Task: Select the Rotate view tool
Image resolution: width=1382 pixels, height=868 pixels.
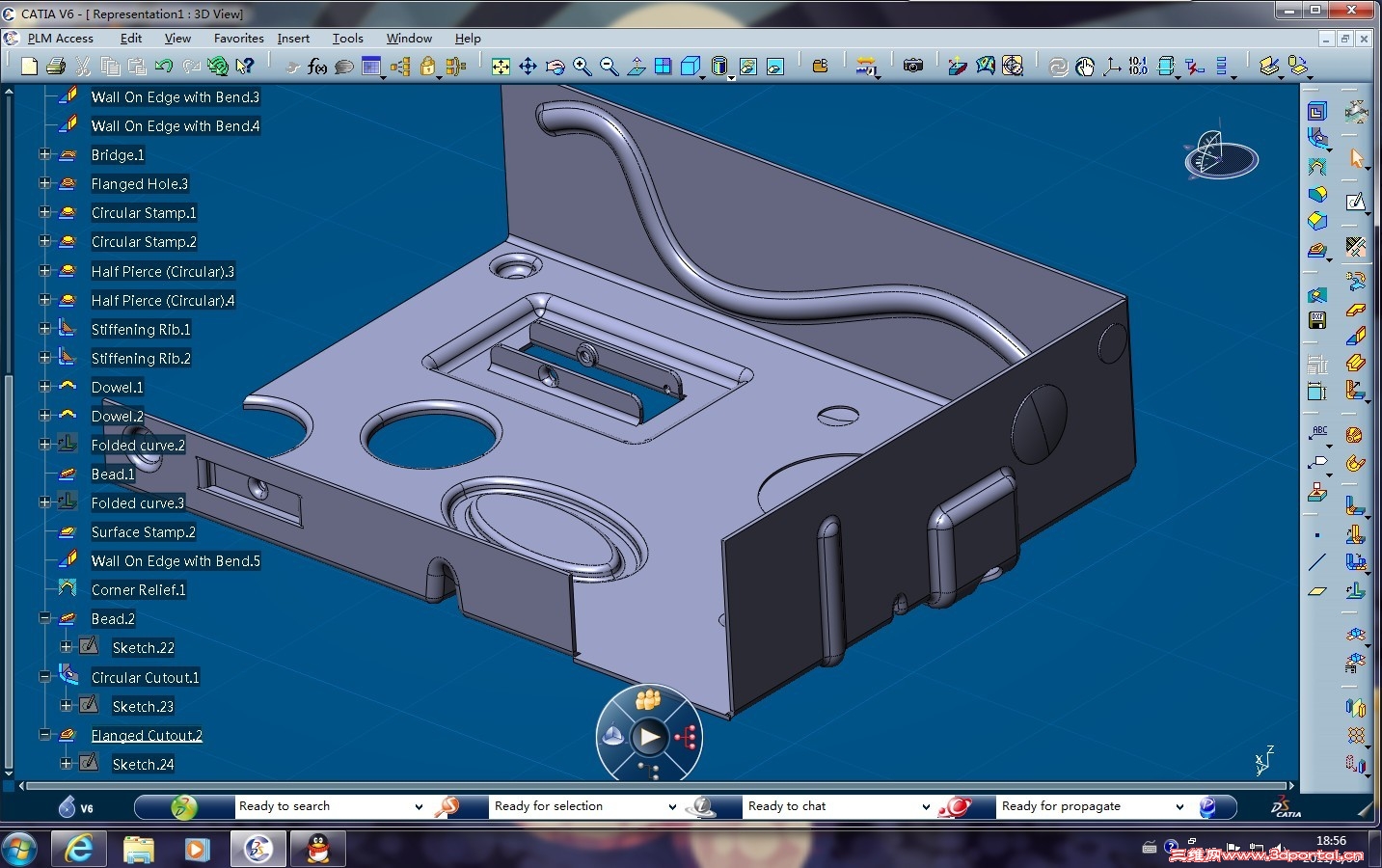Action: point(555,66)
